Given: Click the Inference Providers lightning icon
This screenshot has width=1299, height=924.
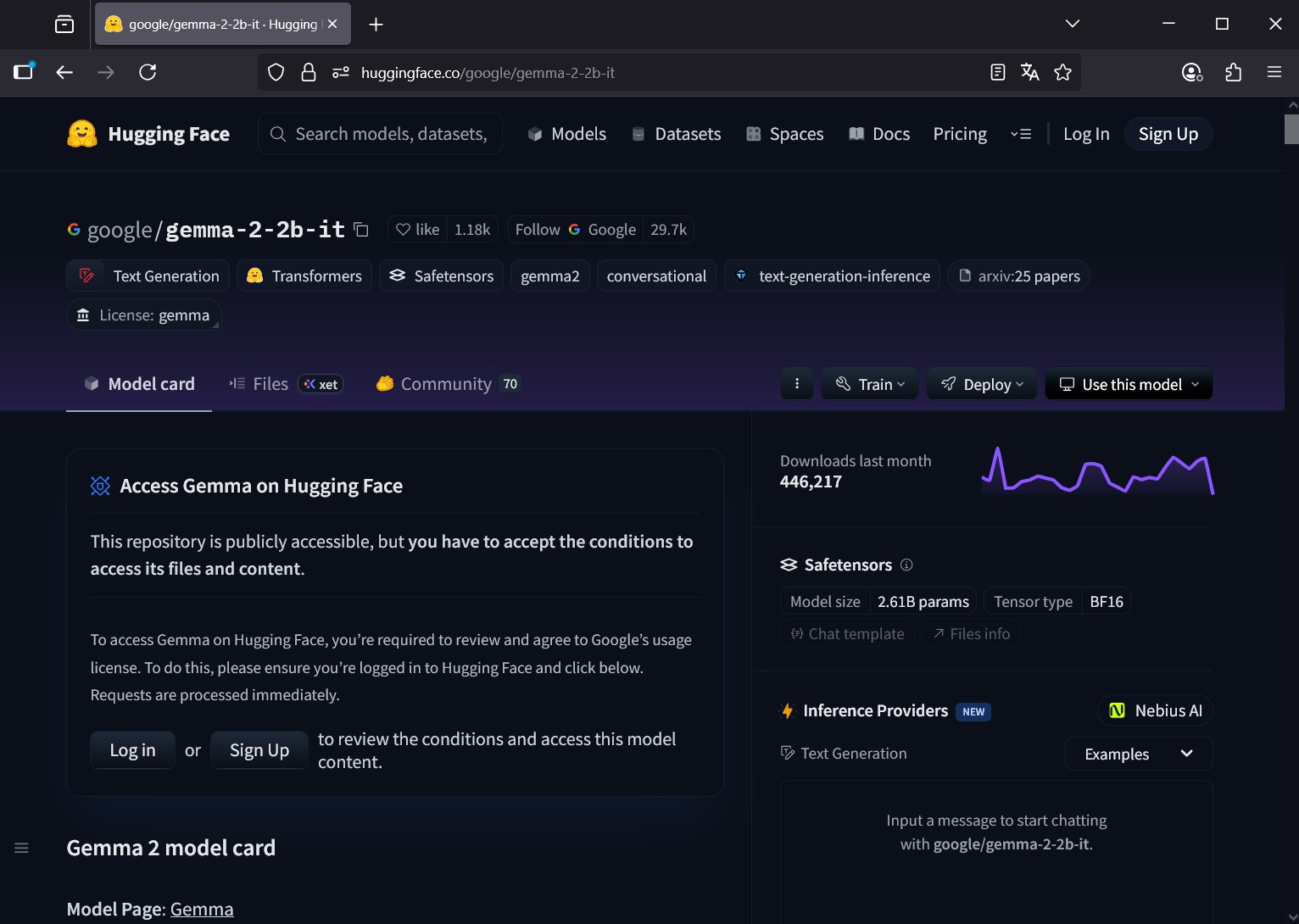Looking at the screenshot, I should (788, 711).
